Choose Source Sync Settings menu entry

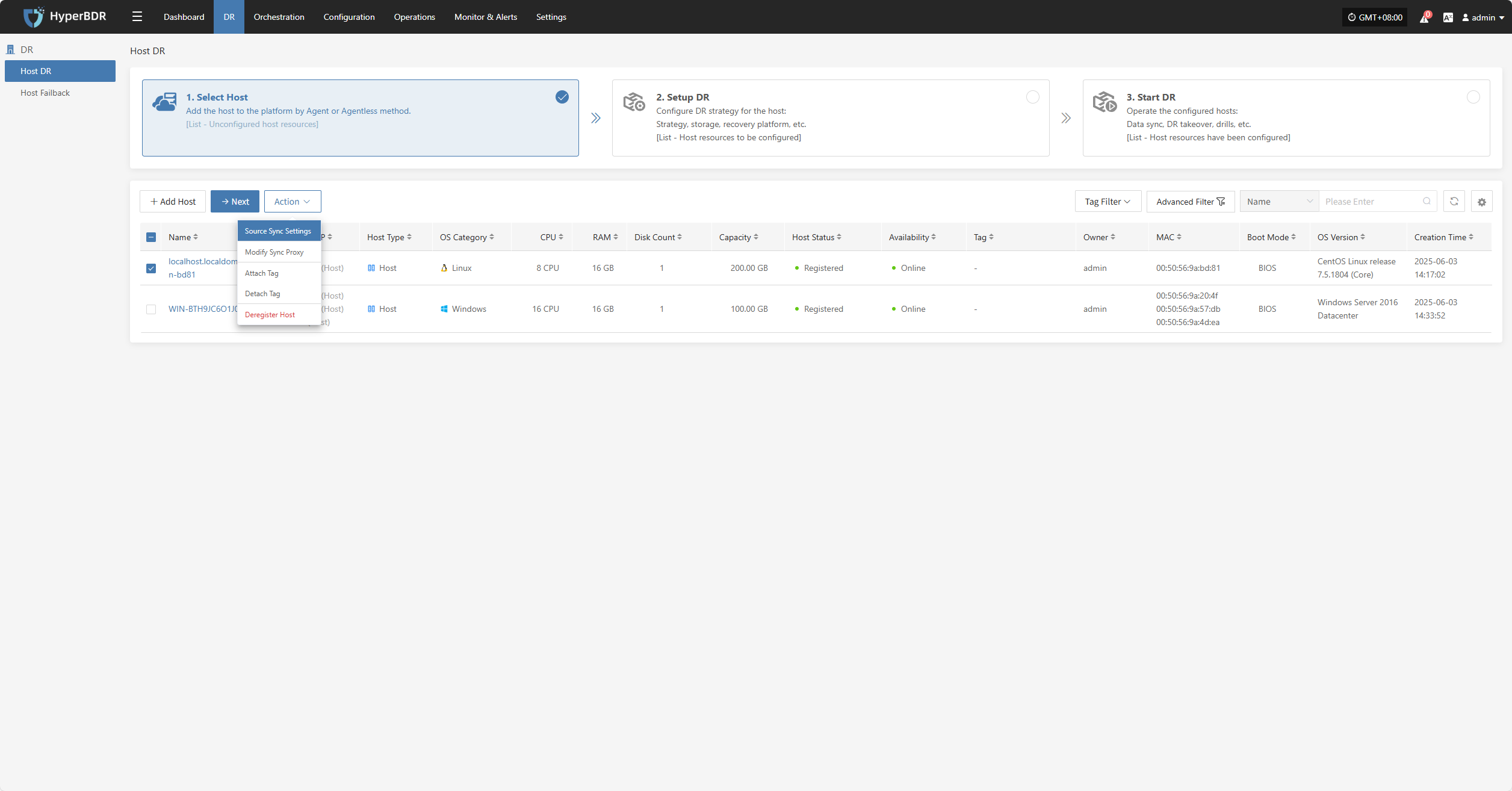click(279, 231)
